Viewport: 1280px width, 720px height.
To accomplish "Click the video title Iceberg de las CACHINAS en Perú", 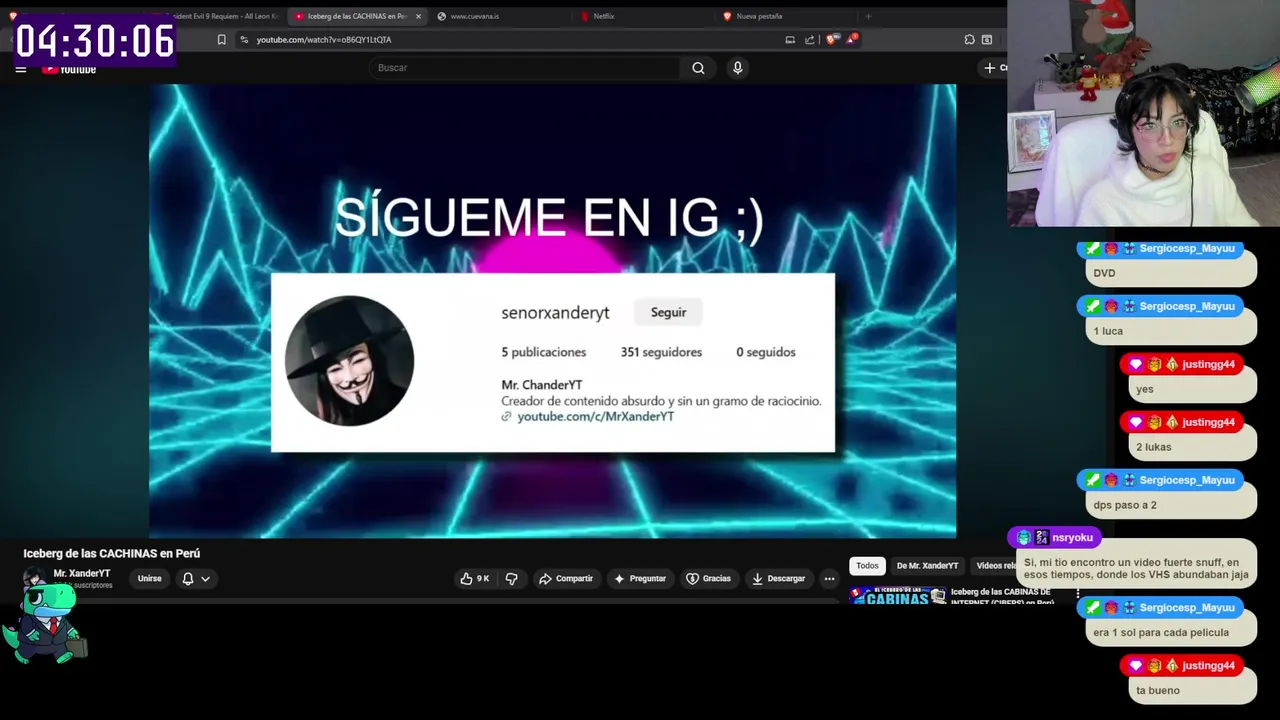I will [x=112, y=553].
